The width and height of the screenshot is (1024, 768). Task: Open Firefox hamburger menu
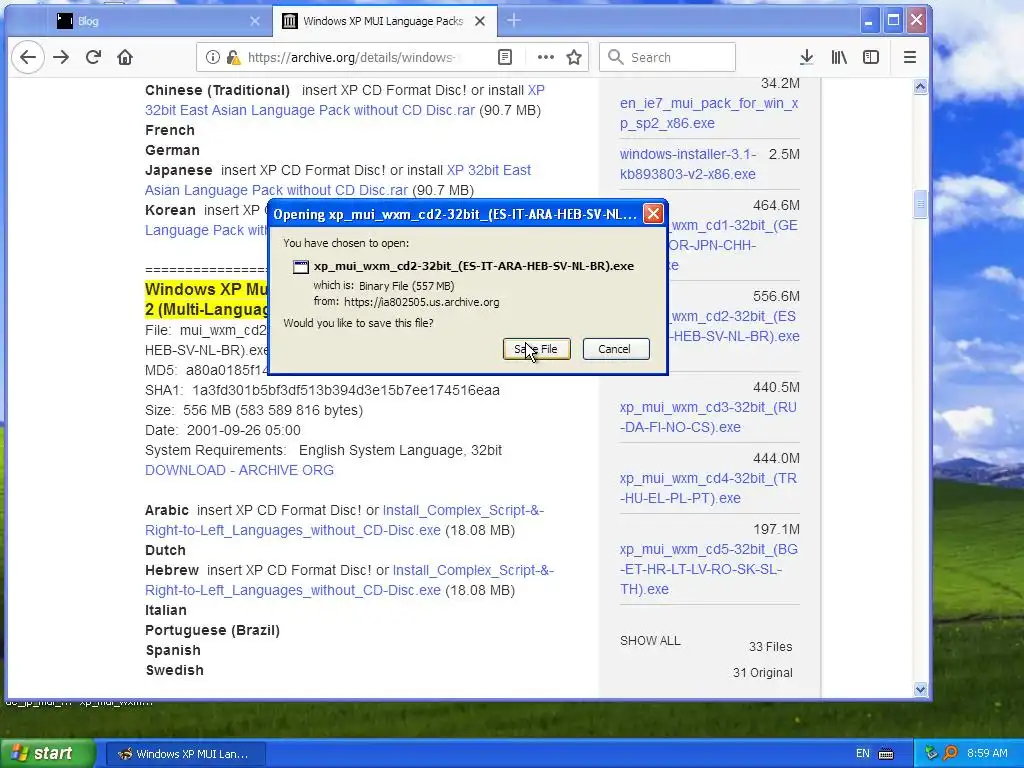click(x=910, y=57)
